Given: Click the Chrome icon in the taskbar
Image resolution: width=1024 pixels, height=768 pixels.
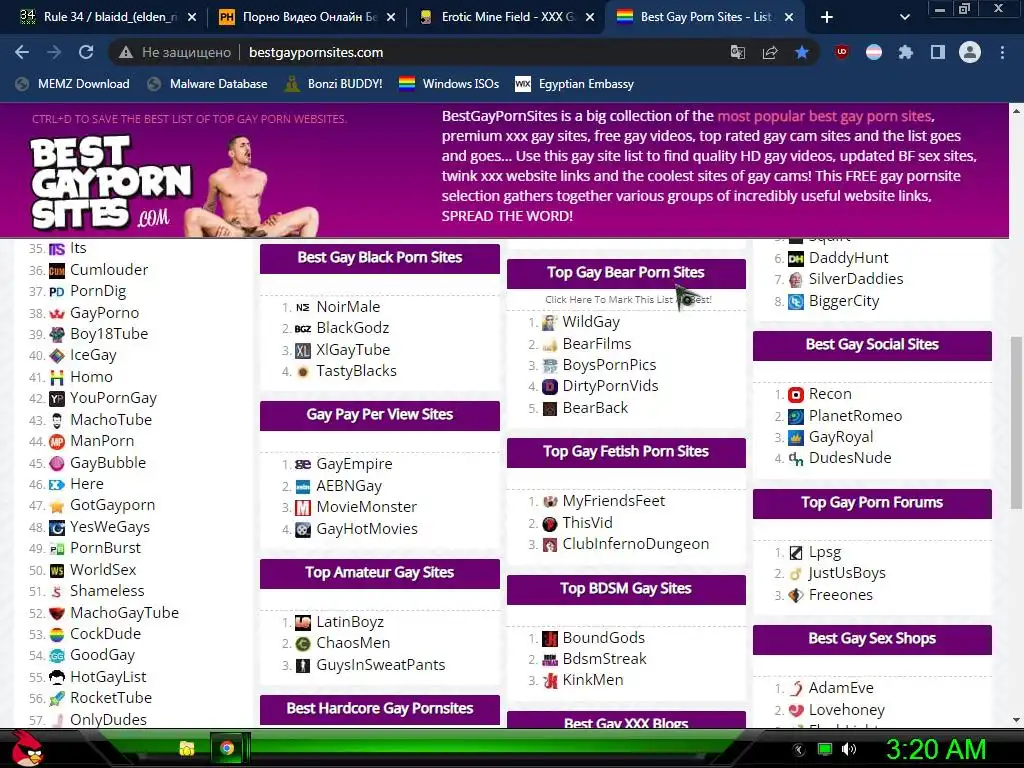Looking at the screenshot, I should tap(227, 748).
